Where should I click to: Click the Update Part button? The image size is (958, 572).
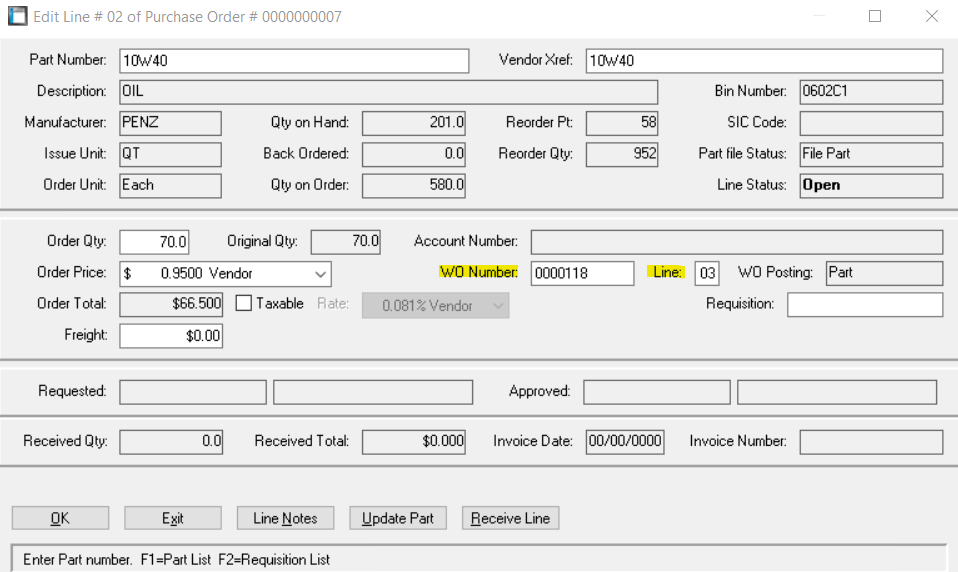point(397,518)
